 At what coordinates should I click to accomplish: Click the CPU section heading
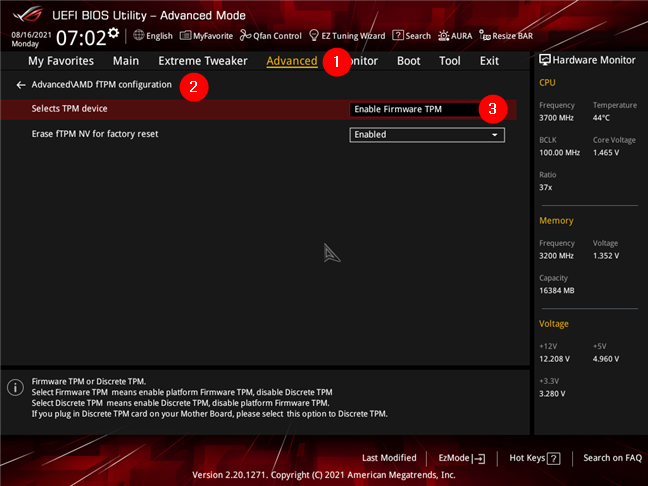pos(547,83)
